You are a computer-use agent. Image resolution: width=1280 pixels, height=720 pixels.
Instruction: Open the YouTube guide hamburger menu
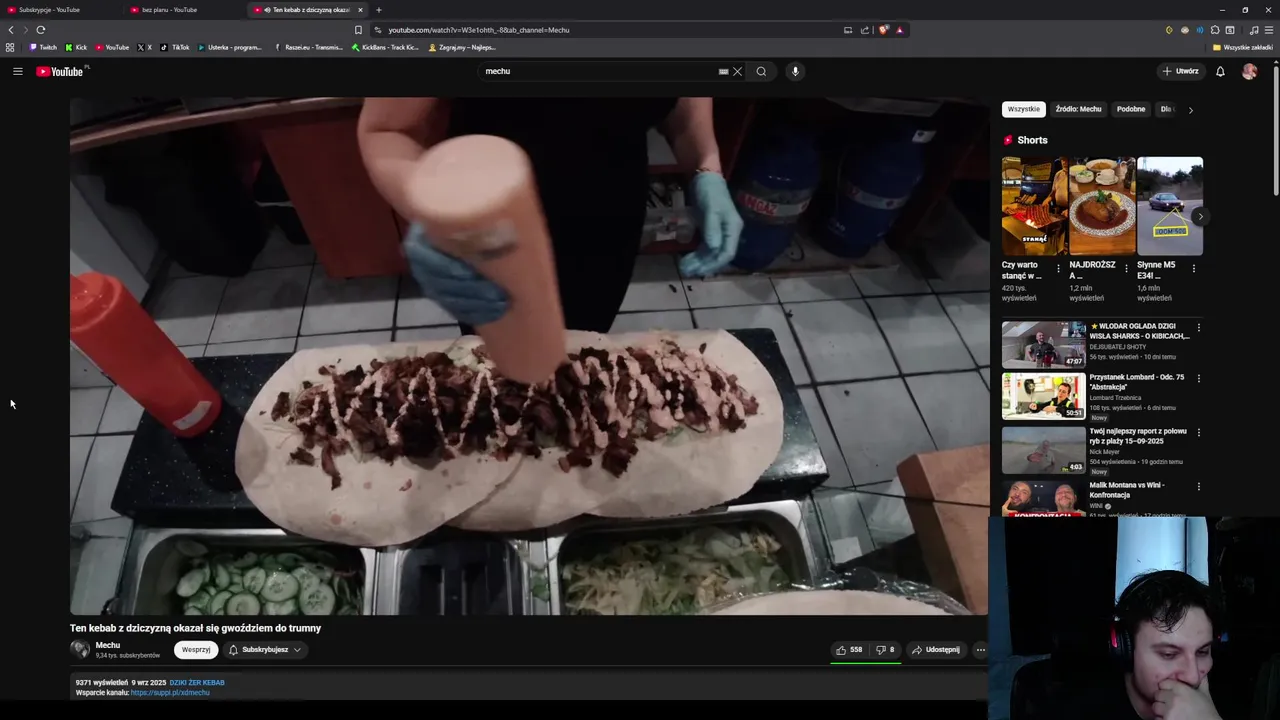coord(18,71)
